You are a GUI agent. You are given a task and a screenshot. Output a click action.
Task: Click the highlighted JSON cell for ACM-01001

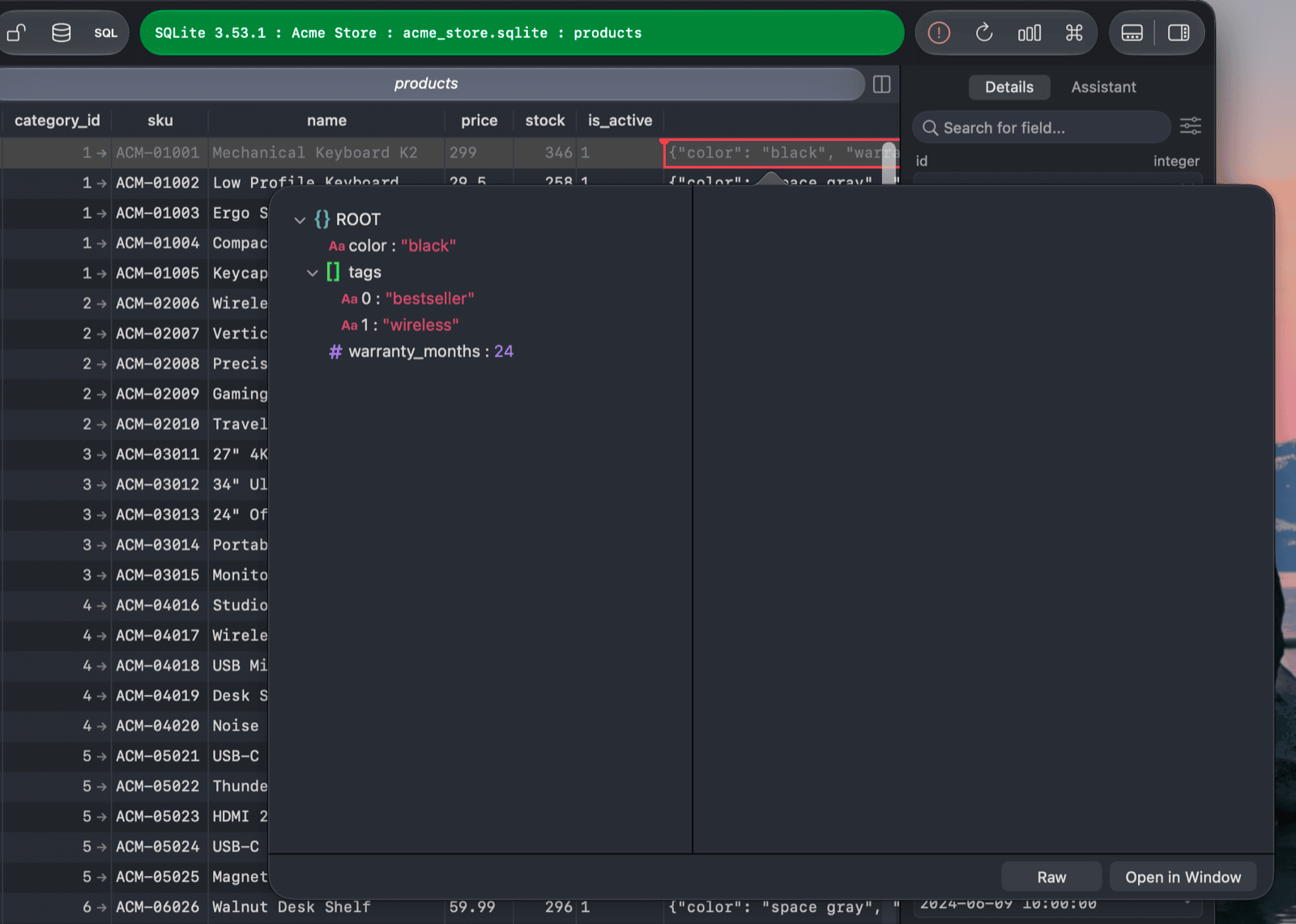click(781, 153)
